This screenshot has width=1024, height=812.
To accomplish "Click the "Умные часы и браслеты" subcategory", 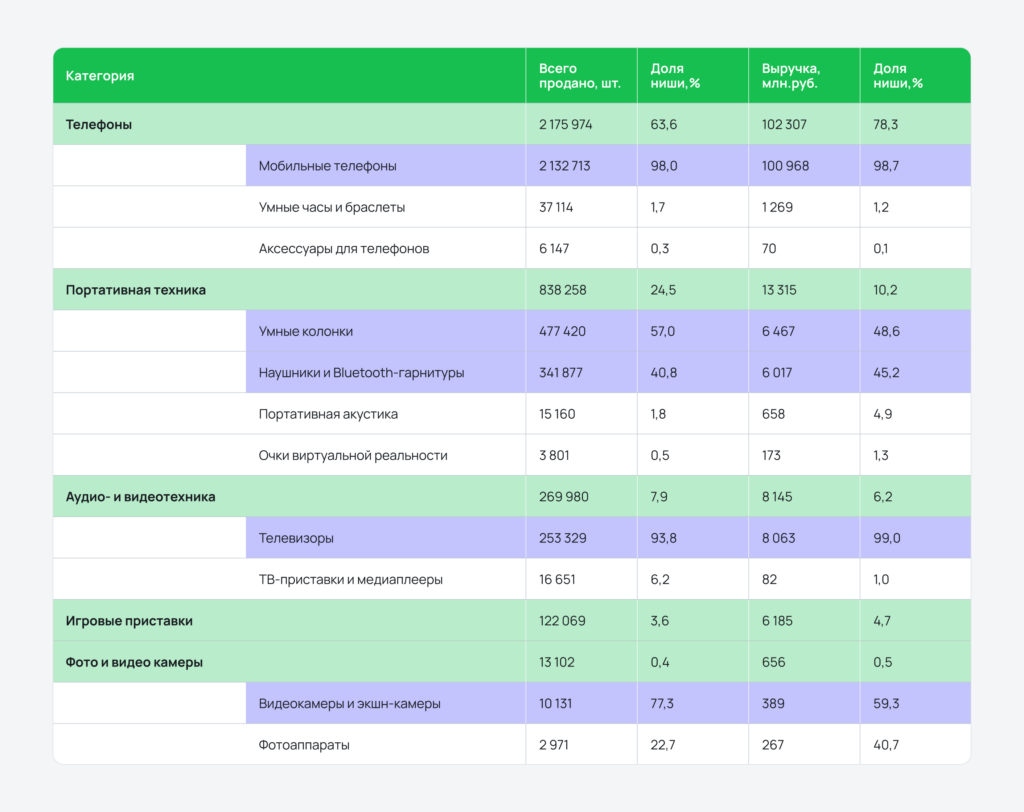I will pos(331,207).
